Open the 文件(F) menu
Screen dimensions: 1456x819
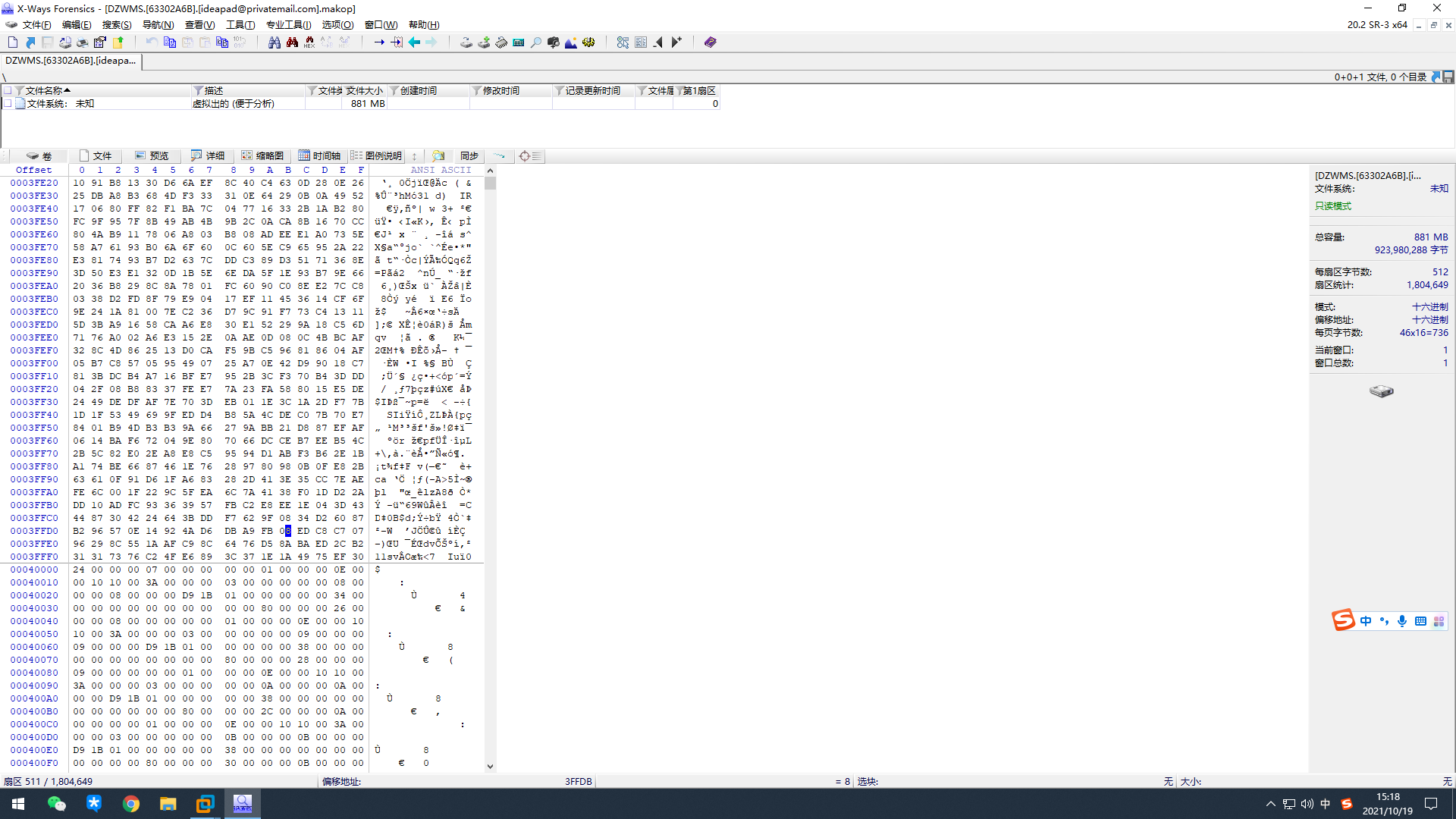point(36,24)
